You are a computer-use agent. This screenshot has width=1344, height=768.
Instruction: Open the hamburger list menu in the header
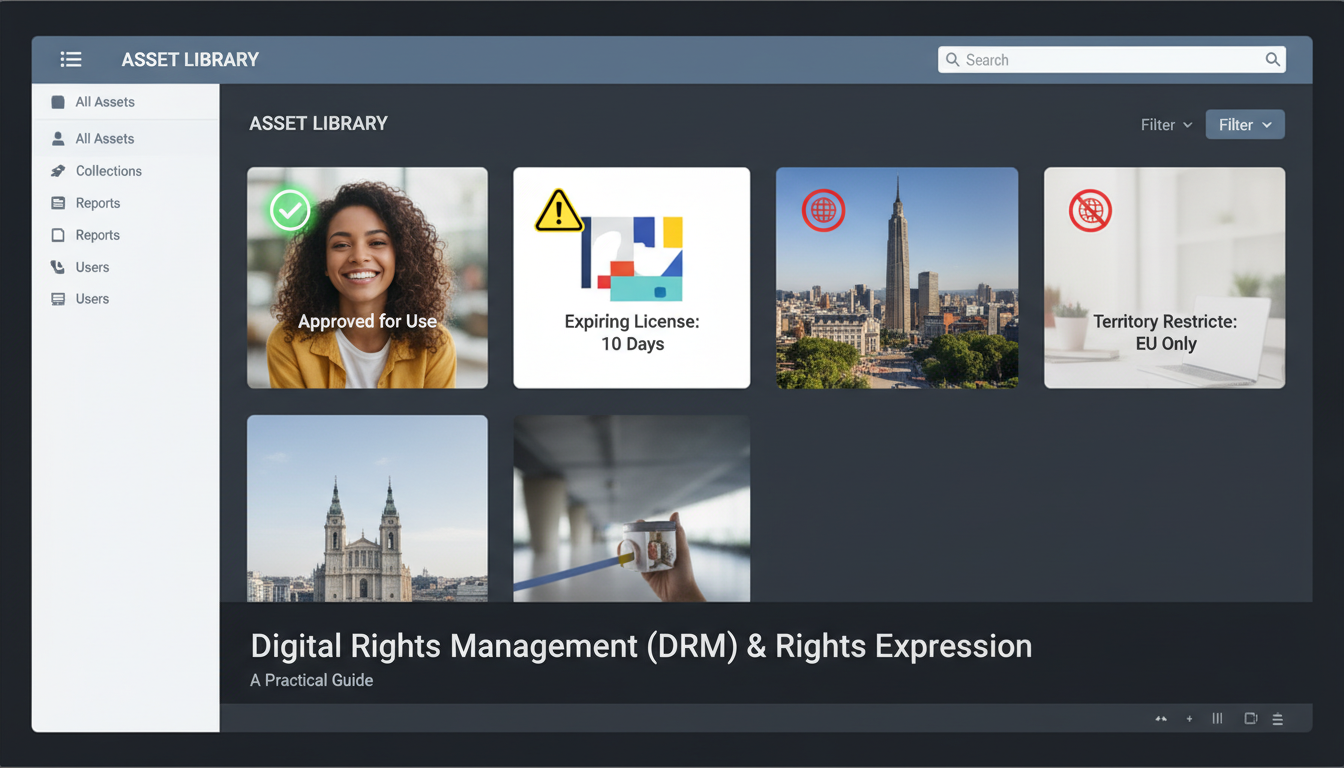[71, 59]
